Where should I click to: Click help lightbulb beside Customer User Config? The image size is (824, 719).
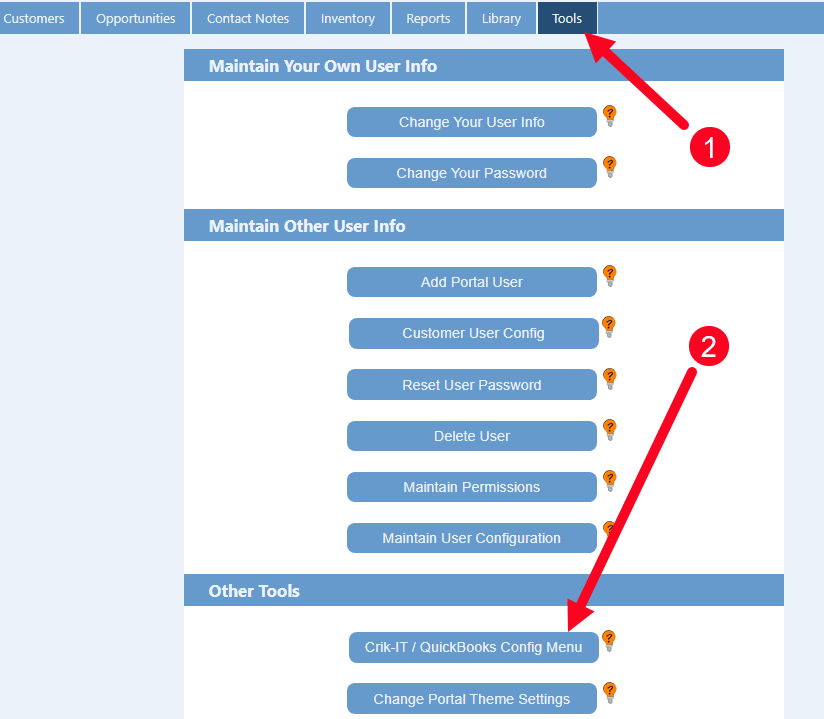click(x=609, y=327)
